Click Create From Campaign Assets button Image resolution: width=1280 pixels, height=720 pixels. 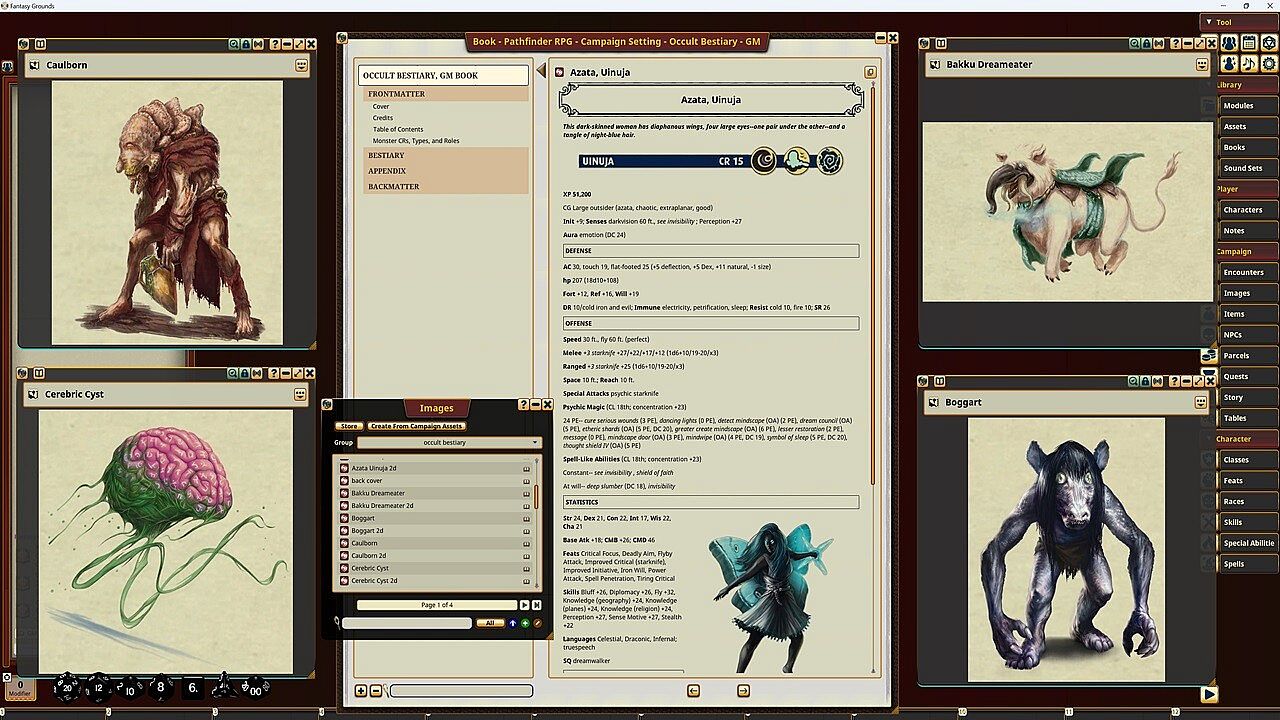416,427
